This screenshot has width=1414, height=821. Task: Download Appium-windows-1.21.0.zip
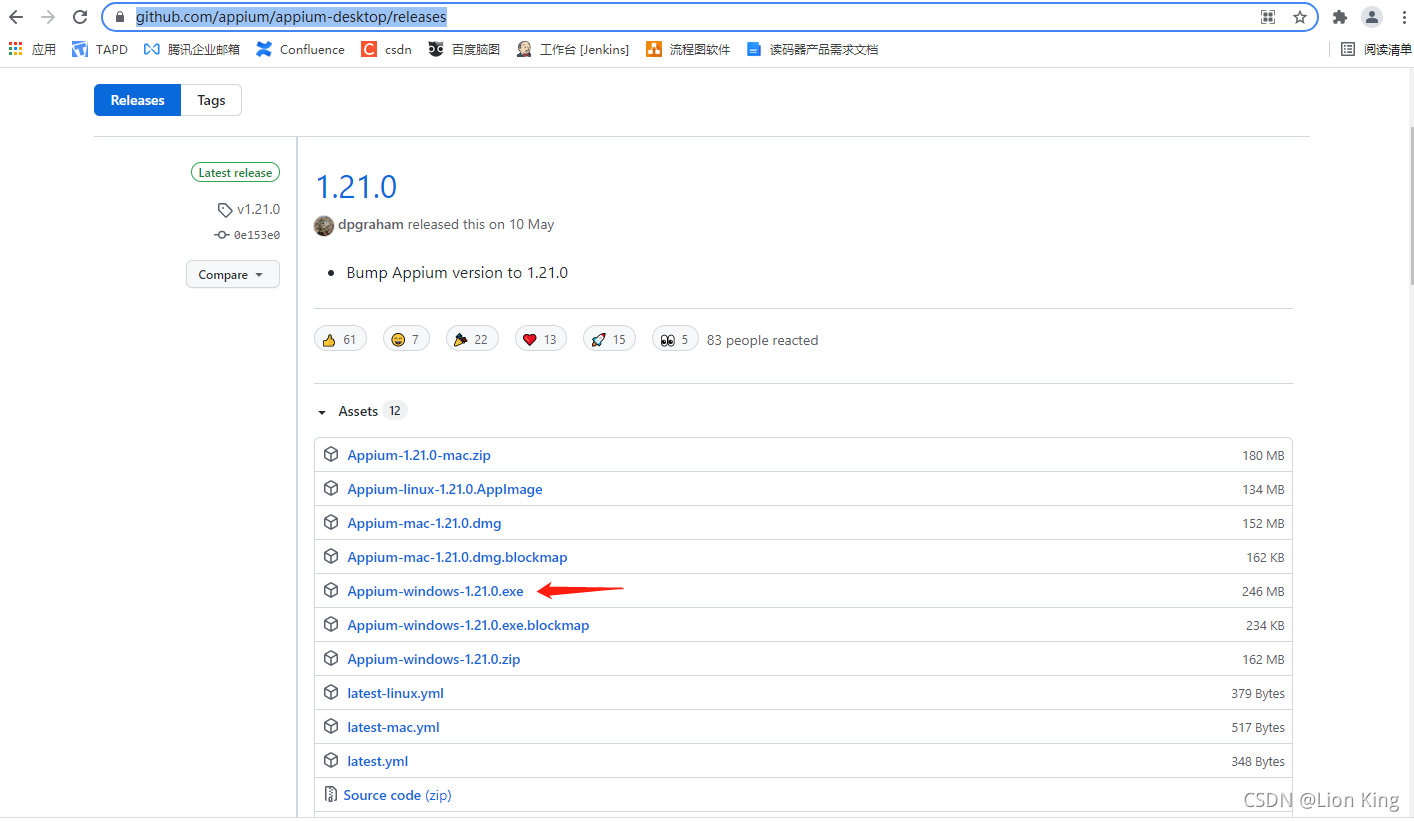[434, 659]
